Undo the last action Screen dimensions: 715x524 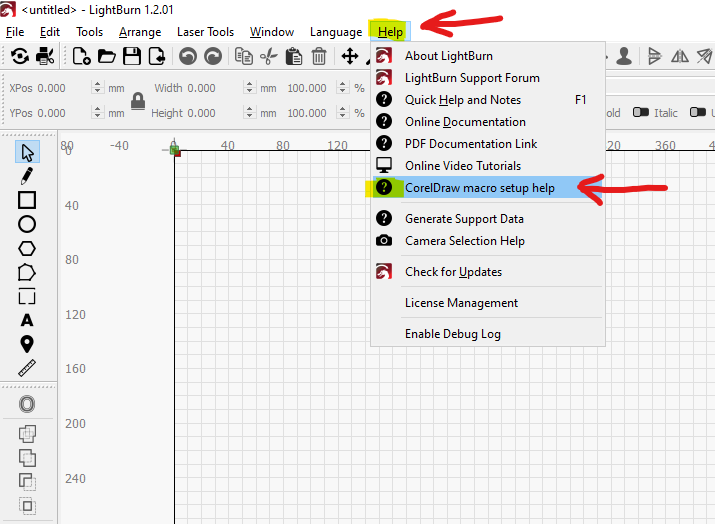[x=188, y=57]
